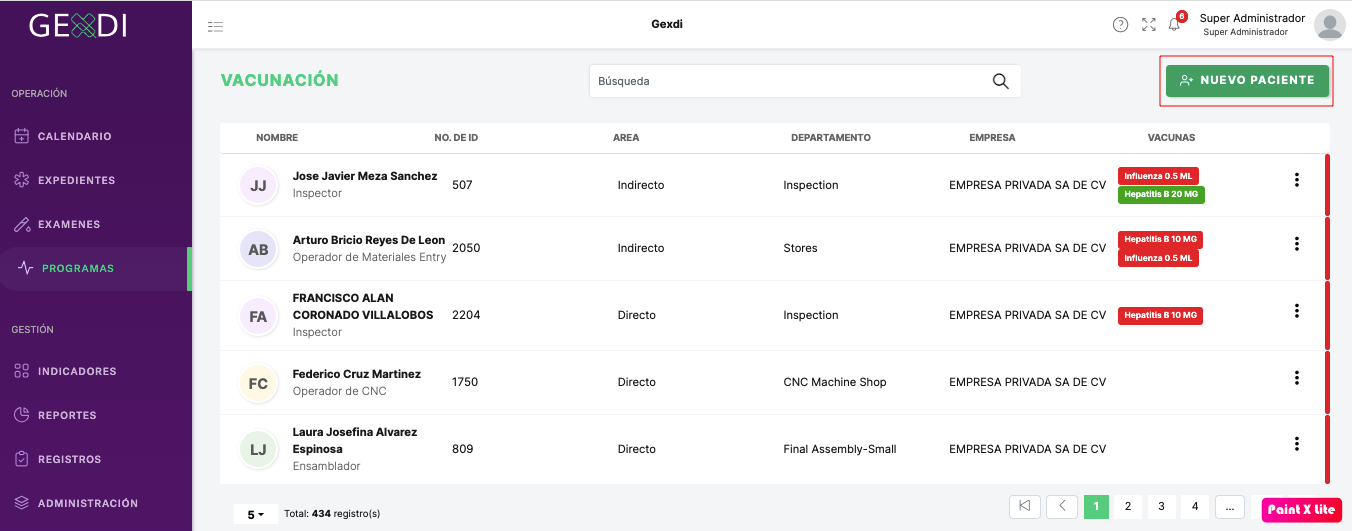Click the search magnifying glass icon
Image resolution: width=1352 pixels, height=531 pixels.
click(x=1000, y=81)
